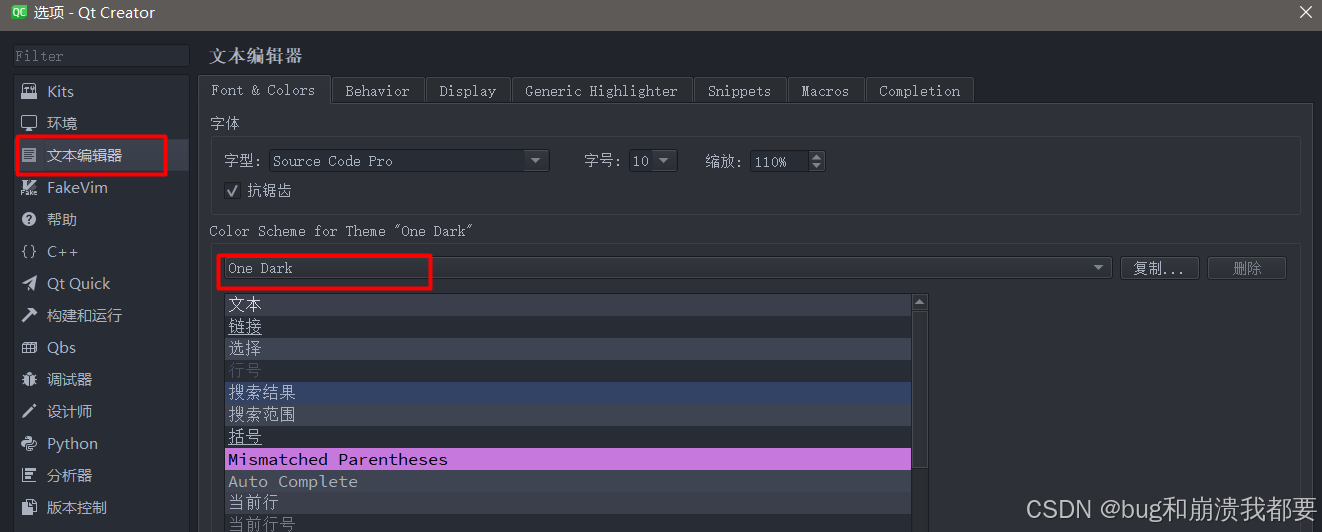Open the One Dark color scheme dropdown

point(667,268)
